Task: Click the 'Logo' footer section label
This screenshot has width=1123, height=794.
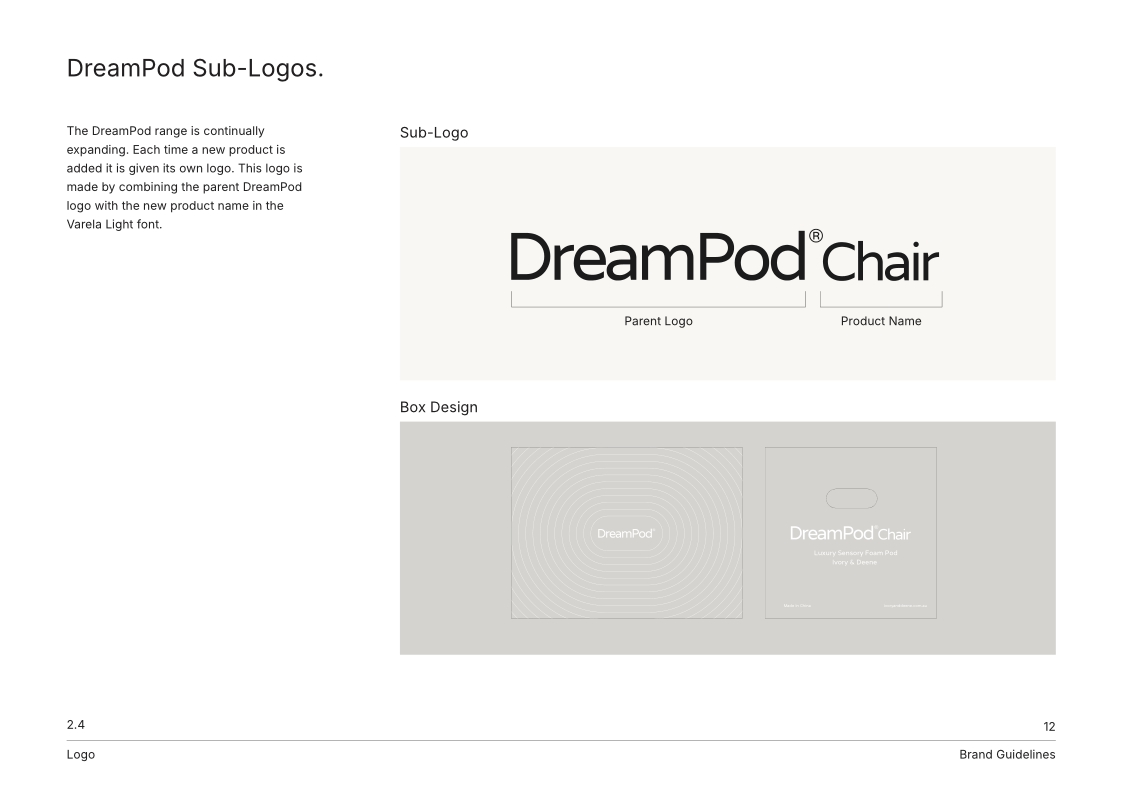Action: (x=81, y=754)
